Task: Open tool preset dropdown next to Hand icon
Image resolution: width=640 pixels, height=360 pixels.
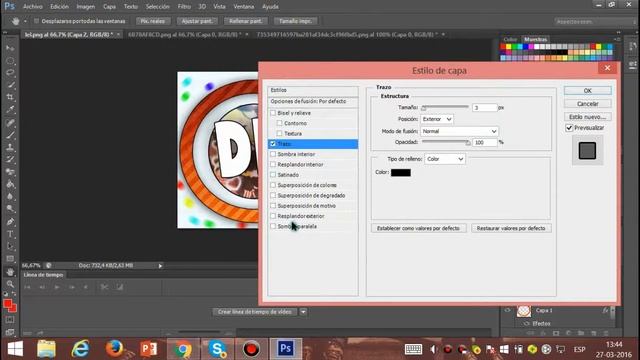Action: pyautogui.click(x=25, y=21)
